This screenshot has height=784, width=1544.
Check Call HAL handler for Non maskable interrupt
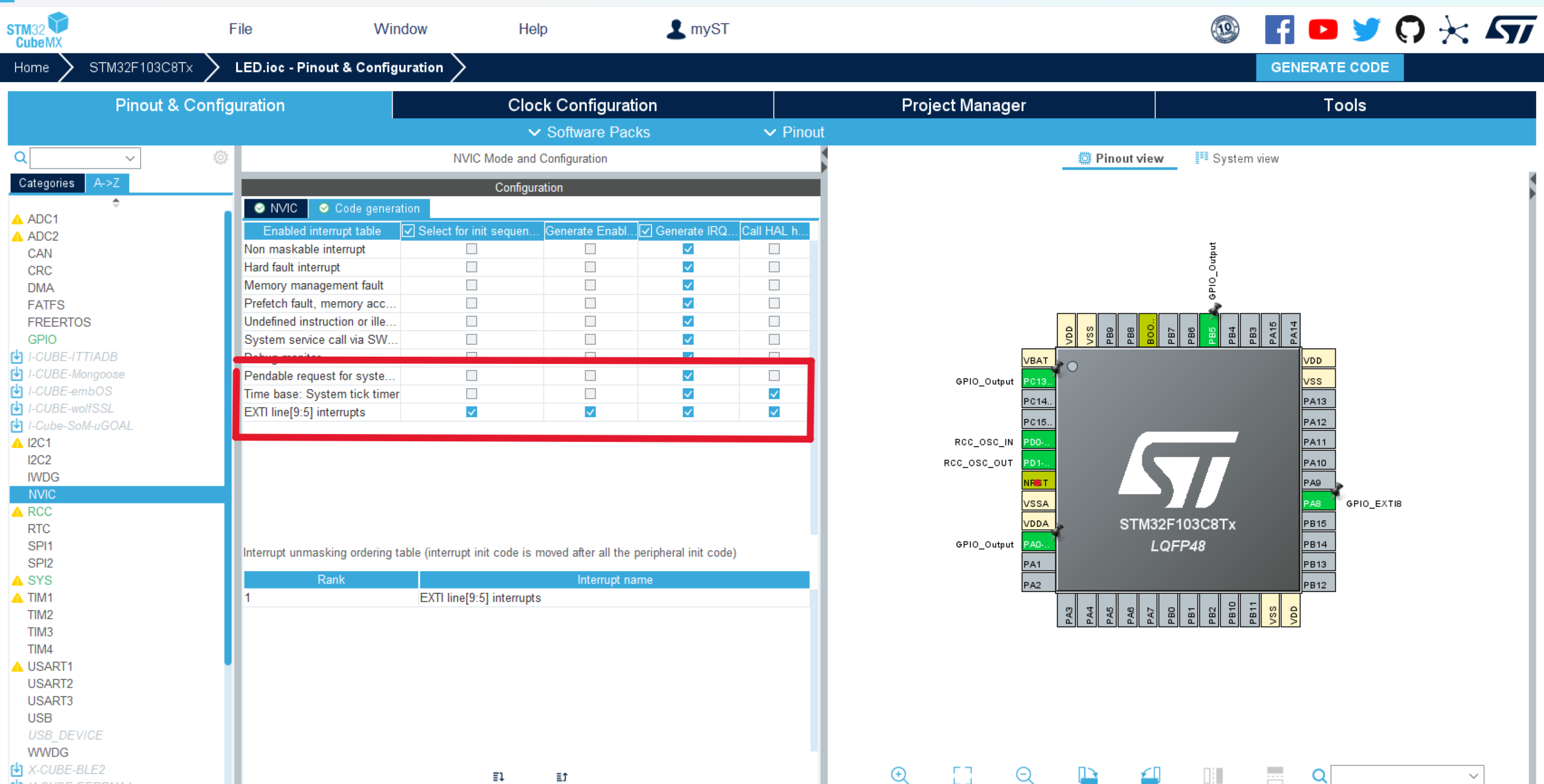774,249
